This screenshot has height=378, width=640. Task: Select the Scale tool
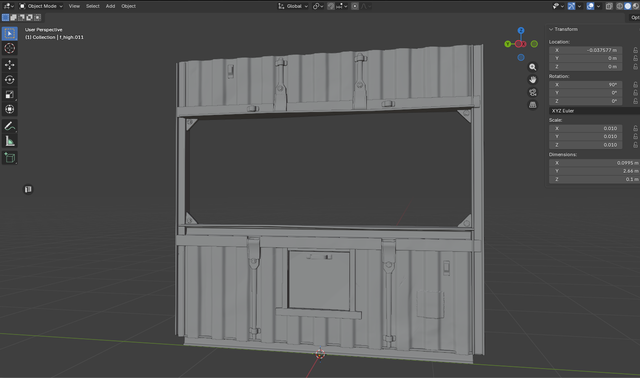click(x=9, y=94)
